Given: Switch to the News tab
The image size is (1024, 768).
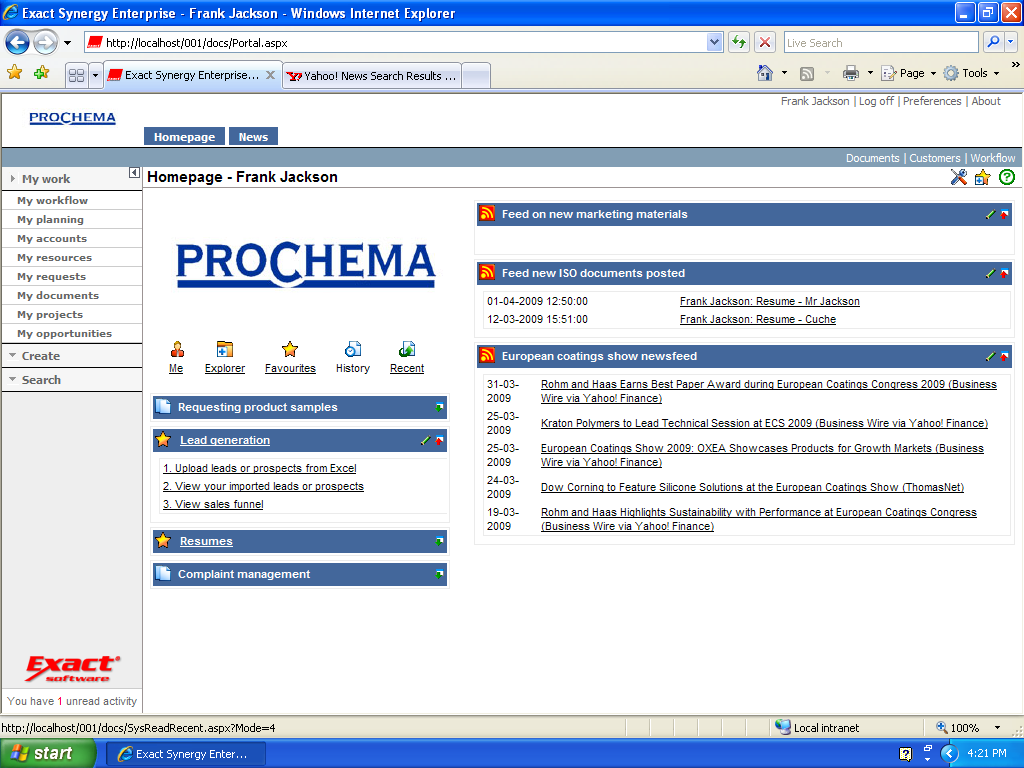Looking at the screenshot, I should [x=253, y=136].
